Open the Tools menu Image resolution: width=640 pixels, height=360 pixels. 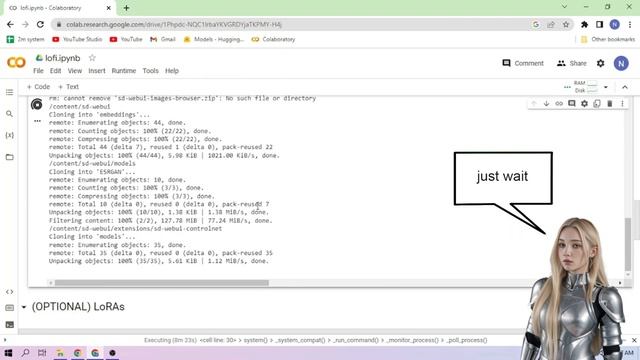point(150,71)
